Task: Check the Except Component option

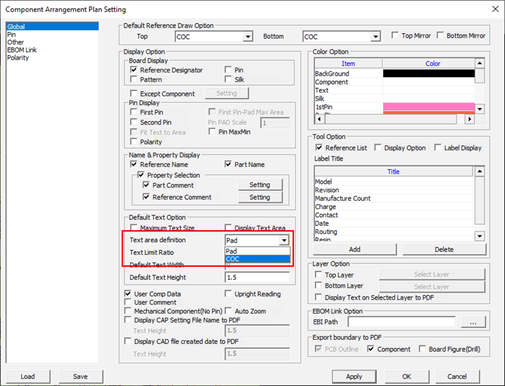Action: 134,93
